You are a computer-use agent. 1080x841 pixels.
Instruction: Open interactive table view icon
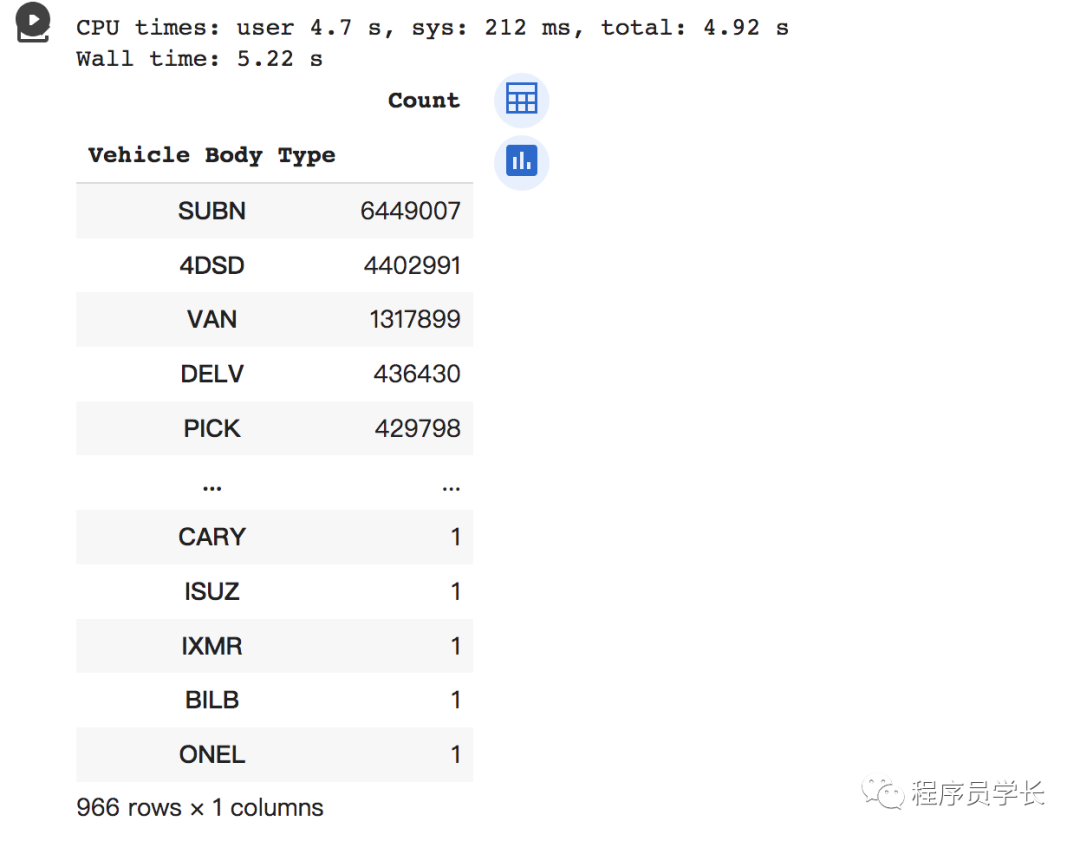pos(521,99)
